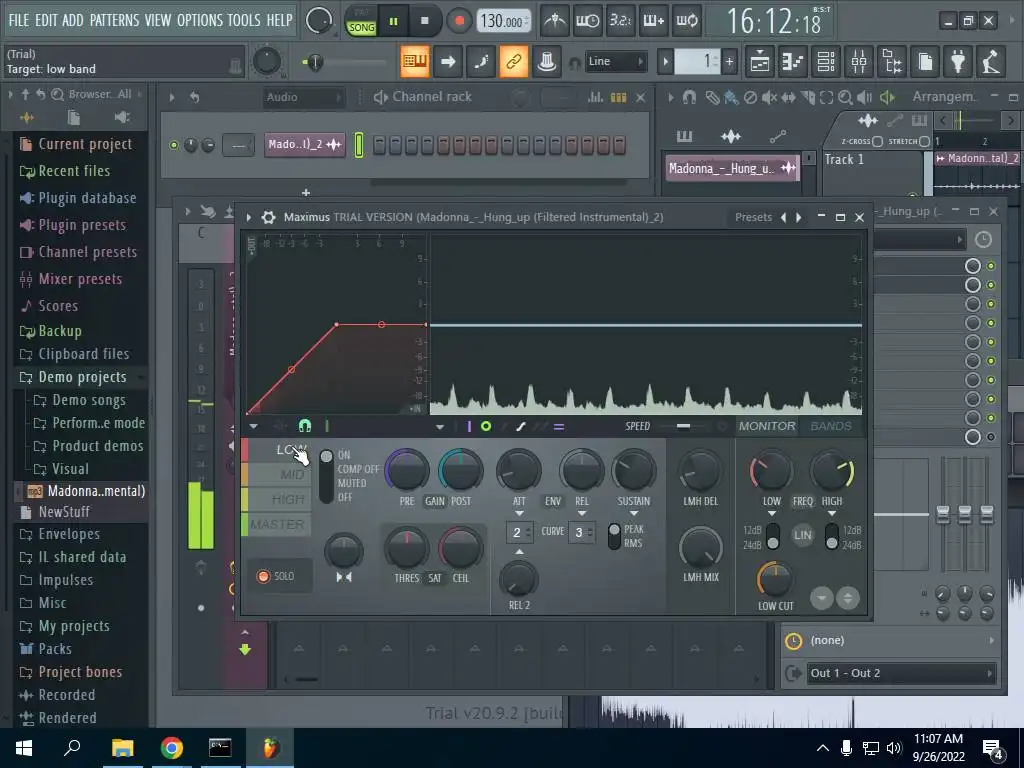Toggle the link/multilink controllers icon
This screenshot has width=1024, height=768.
click(514, 61)
